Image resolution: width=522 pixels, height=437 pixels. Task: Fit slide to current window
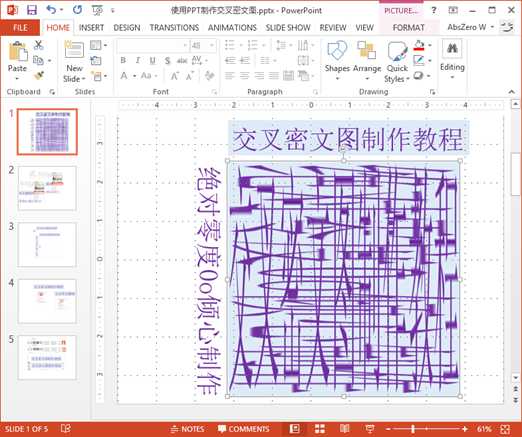click(x=505, y=429)
